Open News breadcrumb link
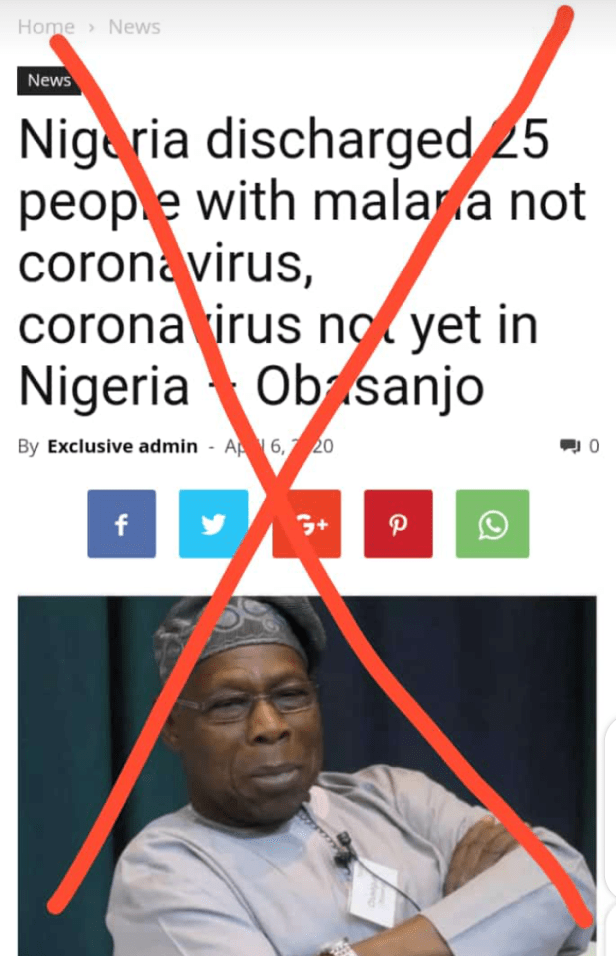The height and width of the screenshot is (956, 616). tap(134, 27)
